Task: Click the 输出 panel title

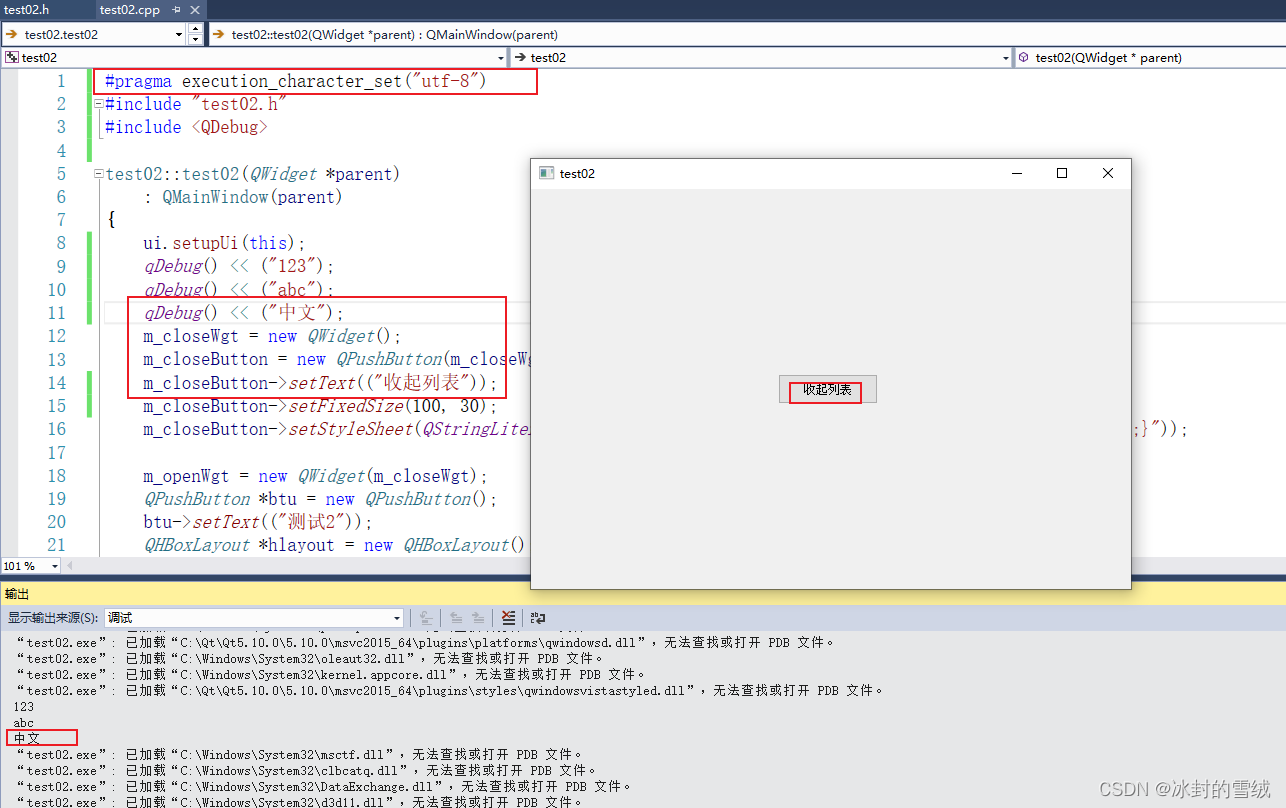Action: (x=17, y=594)
